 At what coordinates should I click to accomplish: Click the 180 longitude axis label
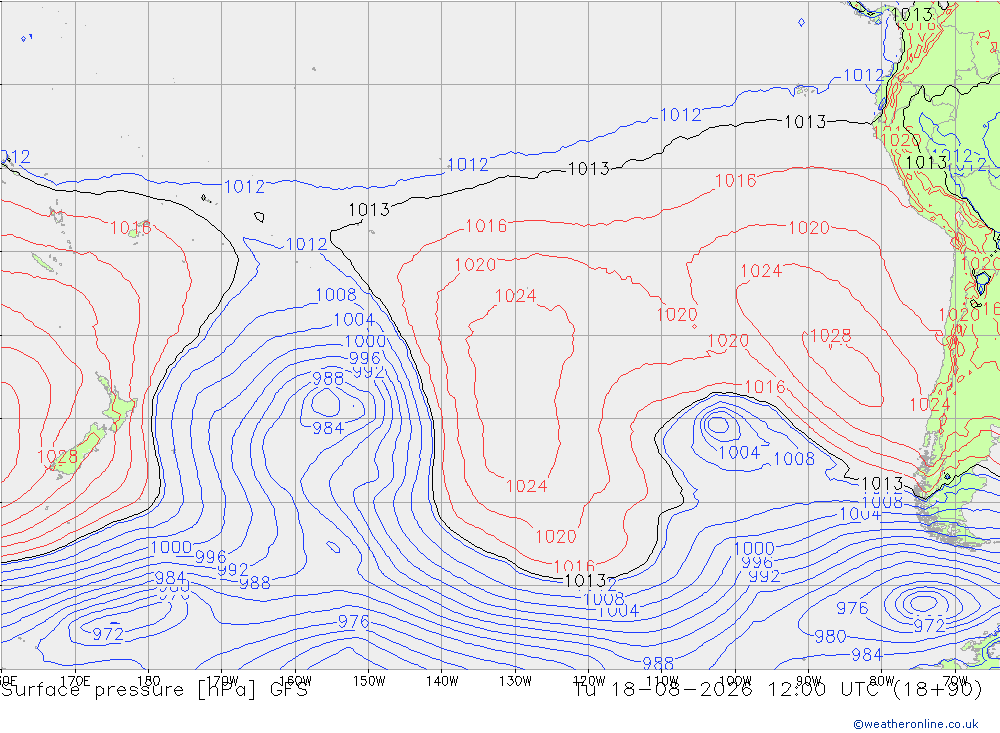click(x=149, y=681)
